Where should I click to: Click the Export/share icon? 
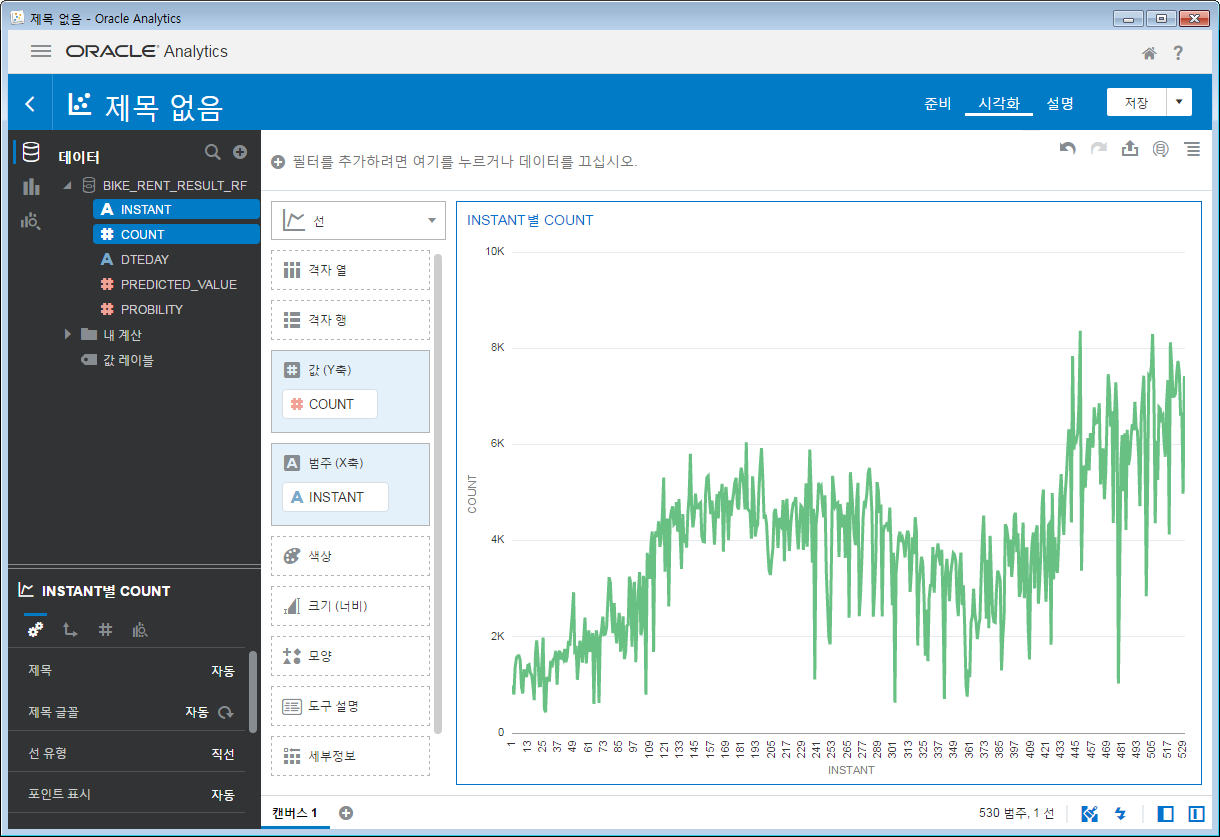[1130, 148]
